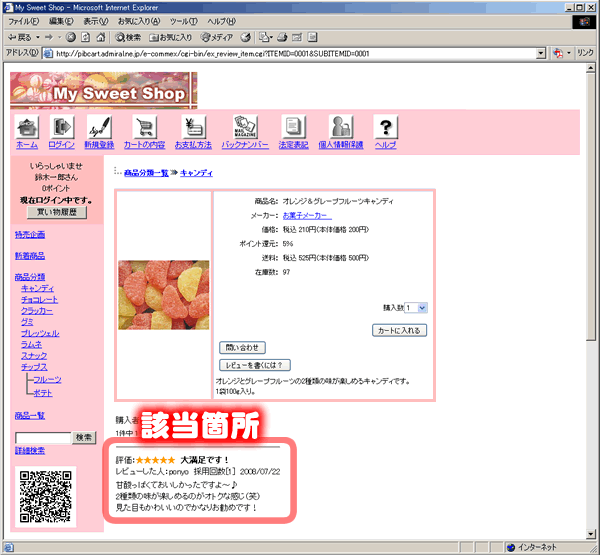This screenshot has width=600, height=555.
Task: Open the cart contents (カートの内容) icon
Action: click(144, 127)
